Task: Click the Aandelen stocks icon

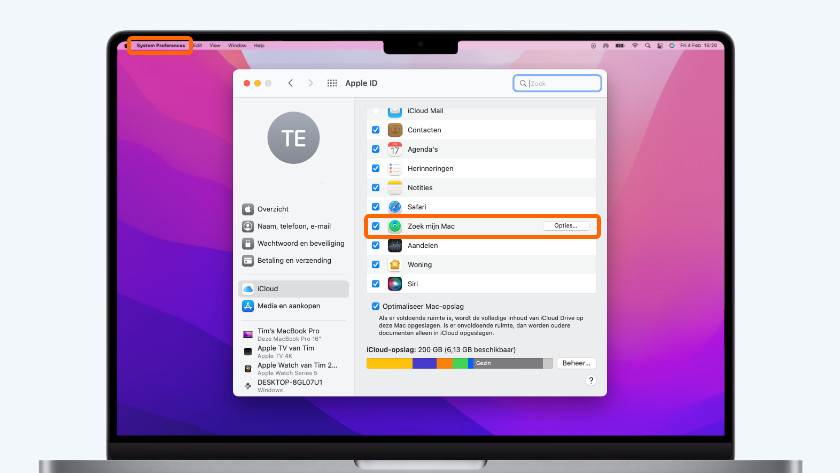Action: point(395,245)
